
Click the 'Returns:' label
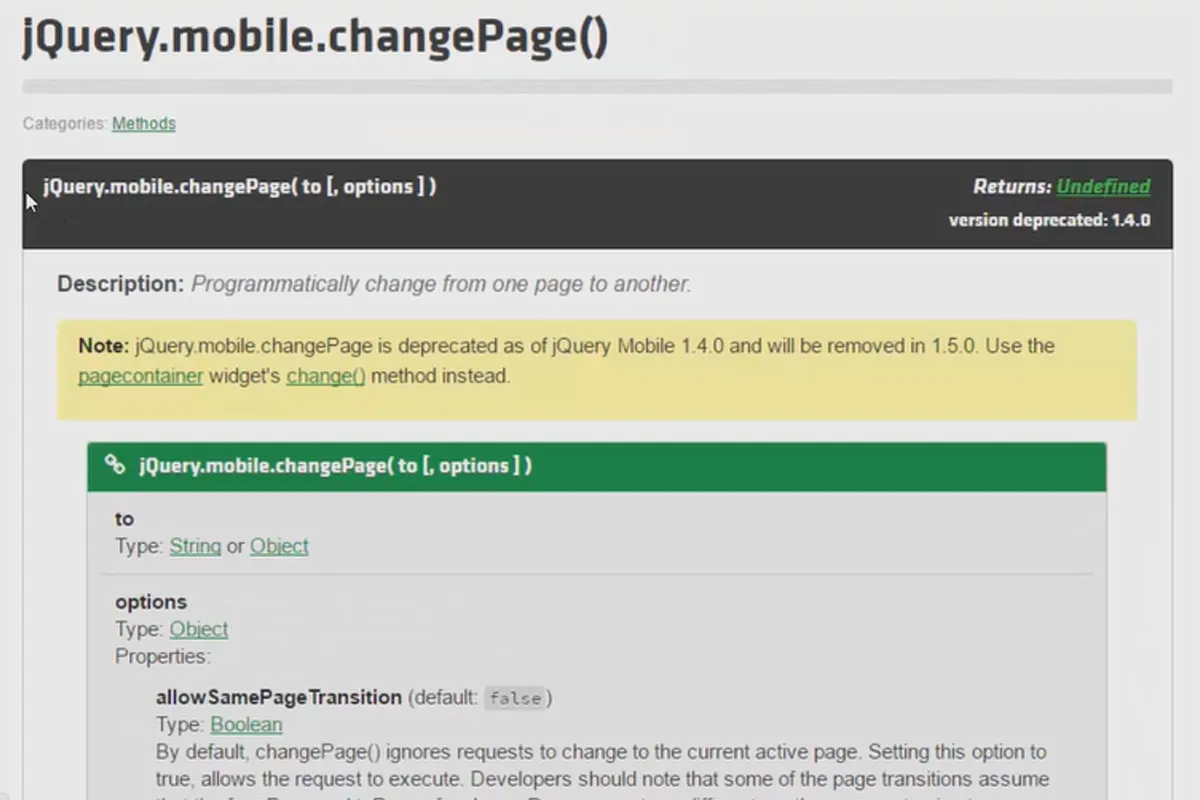[1012, 186]
